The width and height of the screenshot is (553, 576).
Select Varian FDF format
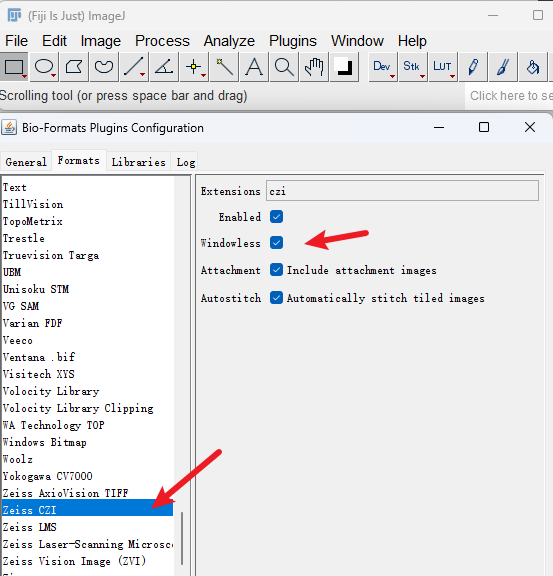click(87, 323)
